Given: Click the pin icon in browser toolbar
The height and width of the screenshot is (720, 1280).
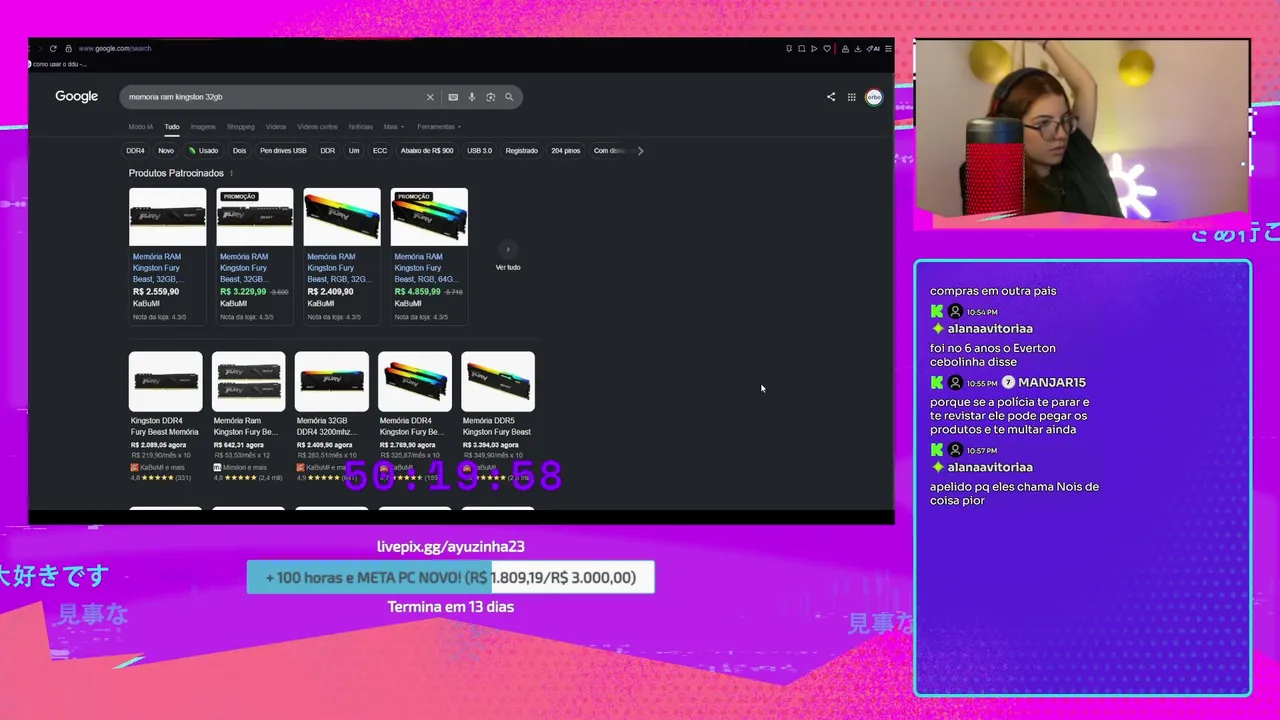Looking at the screenshot, I should 789,48.
